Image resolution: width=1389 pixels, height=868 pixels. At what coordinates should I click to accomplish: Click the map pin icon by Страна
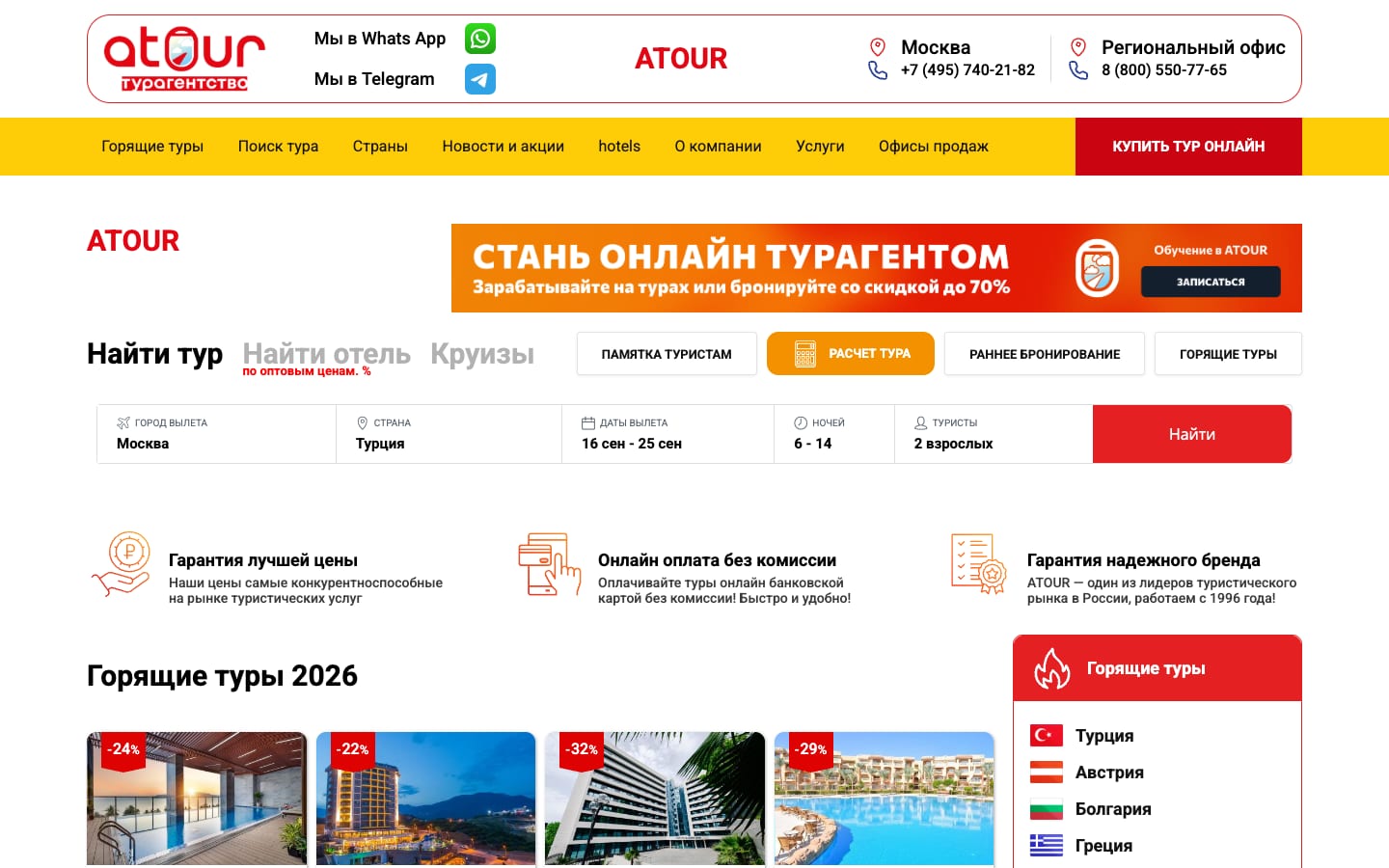[363, 422]
